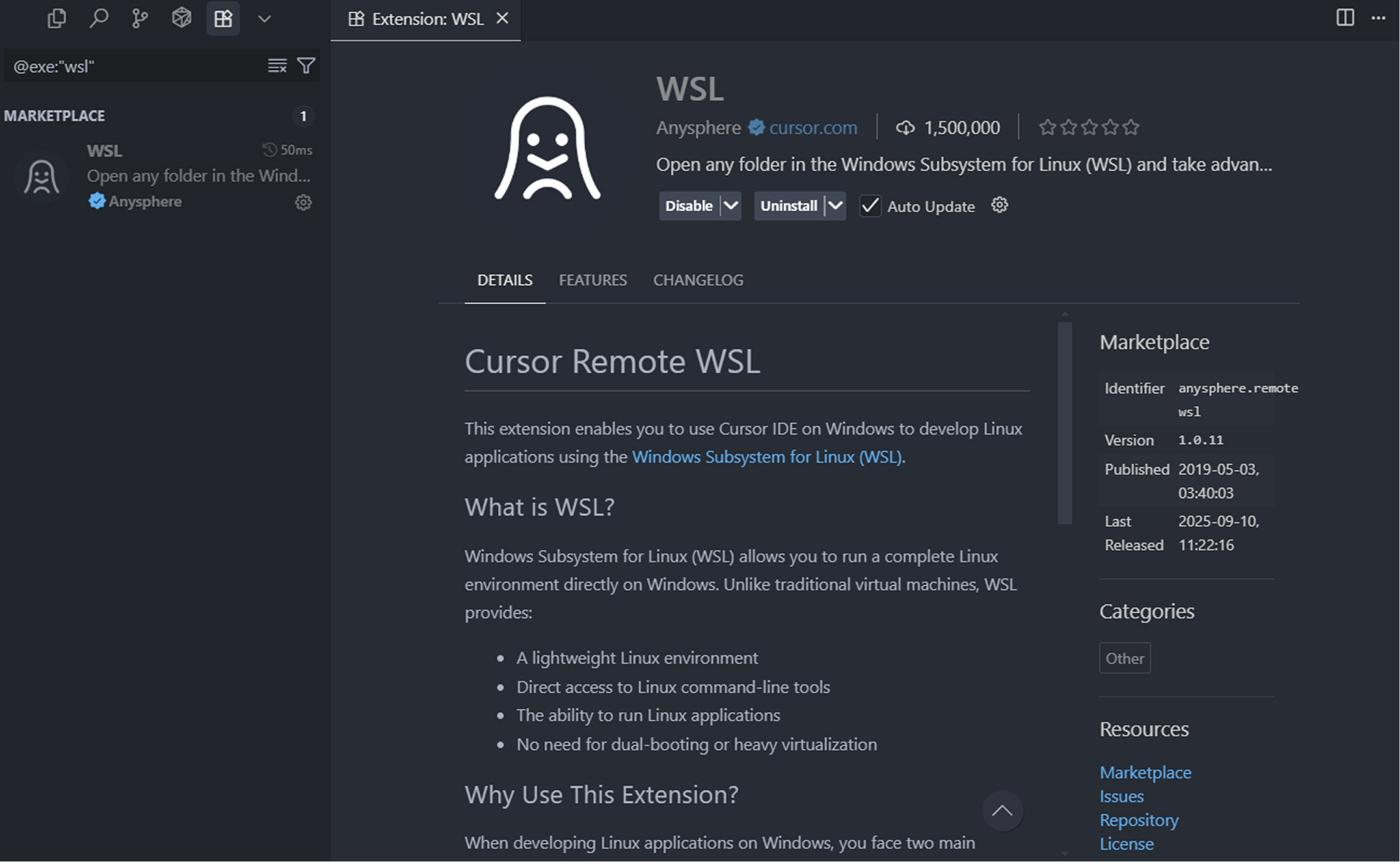Clear extensions search results icon

click(277, 66)
